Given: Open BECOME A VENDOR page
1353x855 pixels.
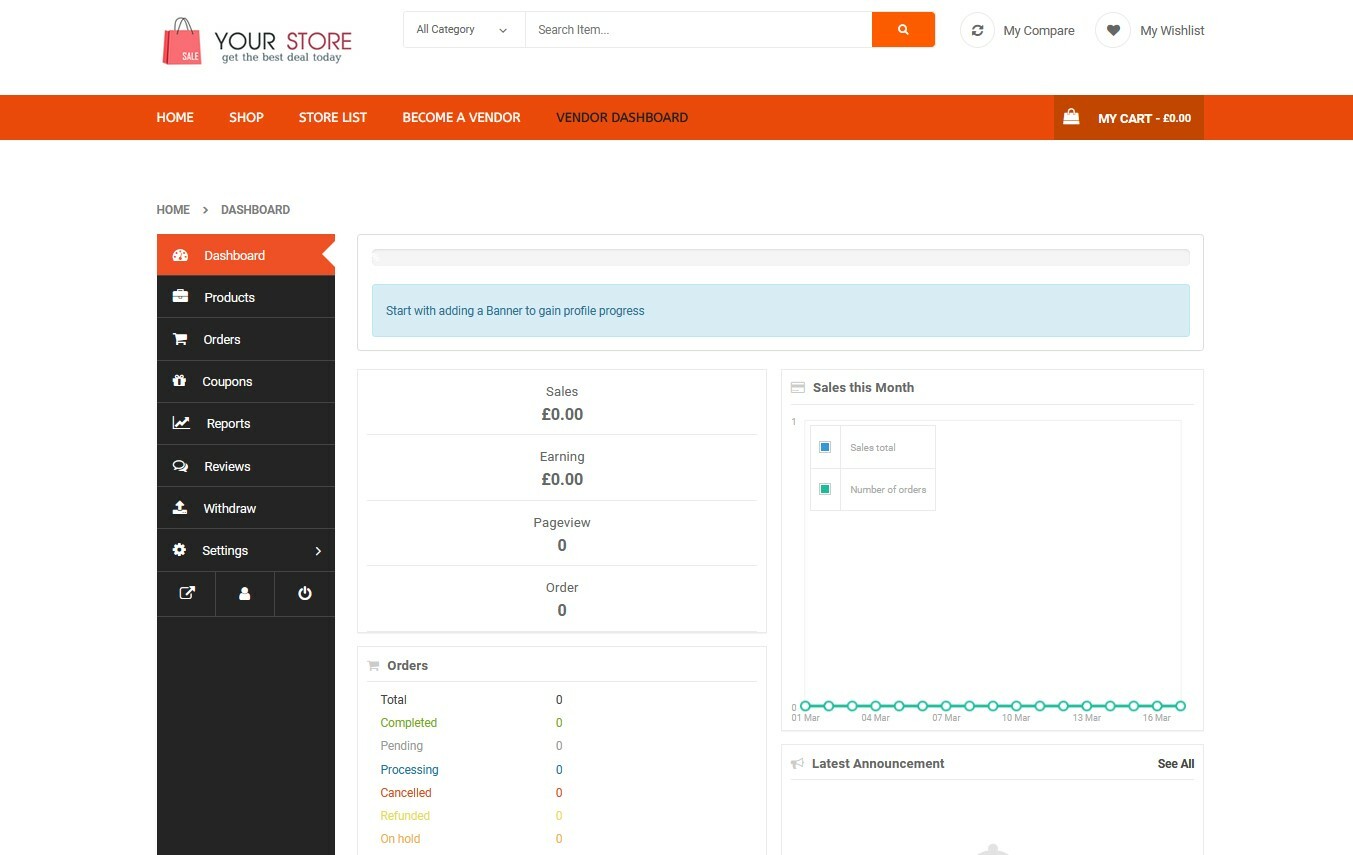Looking at the screenshot, I should pyautogui.click(x=461, y=117).
